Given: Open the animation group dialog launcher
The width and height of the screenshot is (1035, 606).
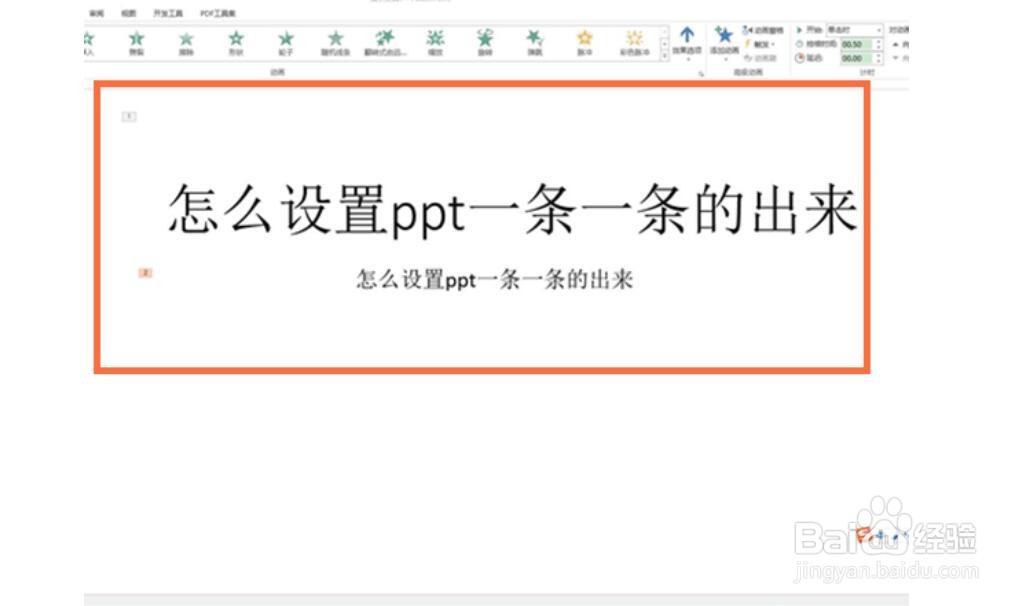Looking at the screenshot, I should (x=701, y=74).
